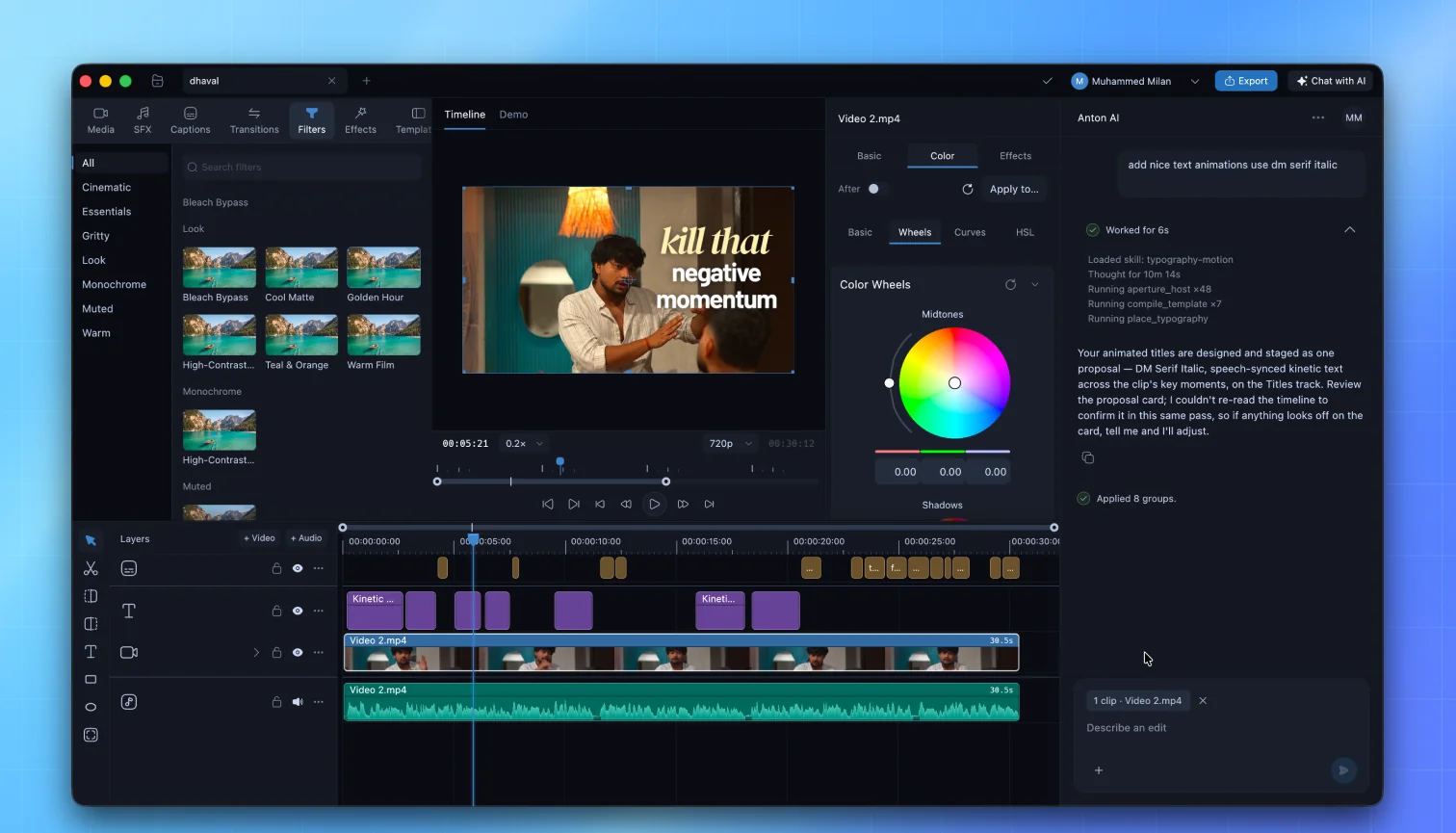Click the Apply to... button
1456x833 pixels.
tap(1014, 190)
